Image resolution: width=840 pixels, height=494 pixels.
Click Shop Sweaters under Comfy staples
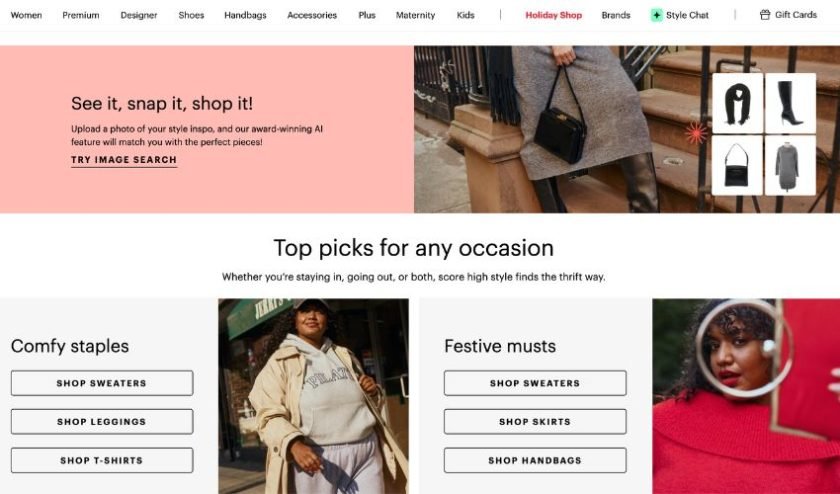coord(102,383)
